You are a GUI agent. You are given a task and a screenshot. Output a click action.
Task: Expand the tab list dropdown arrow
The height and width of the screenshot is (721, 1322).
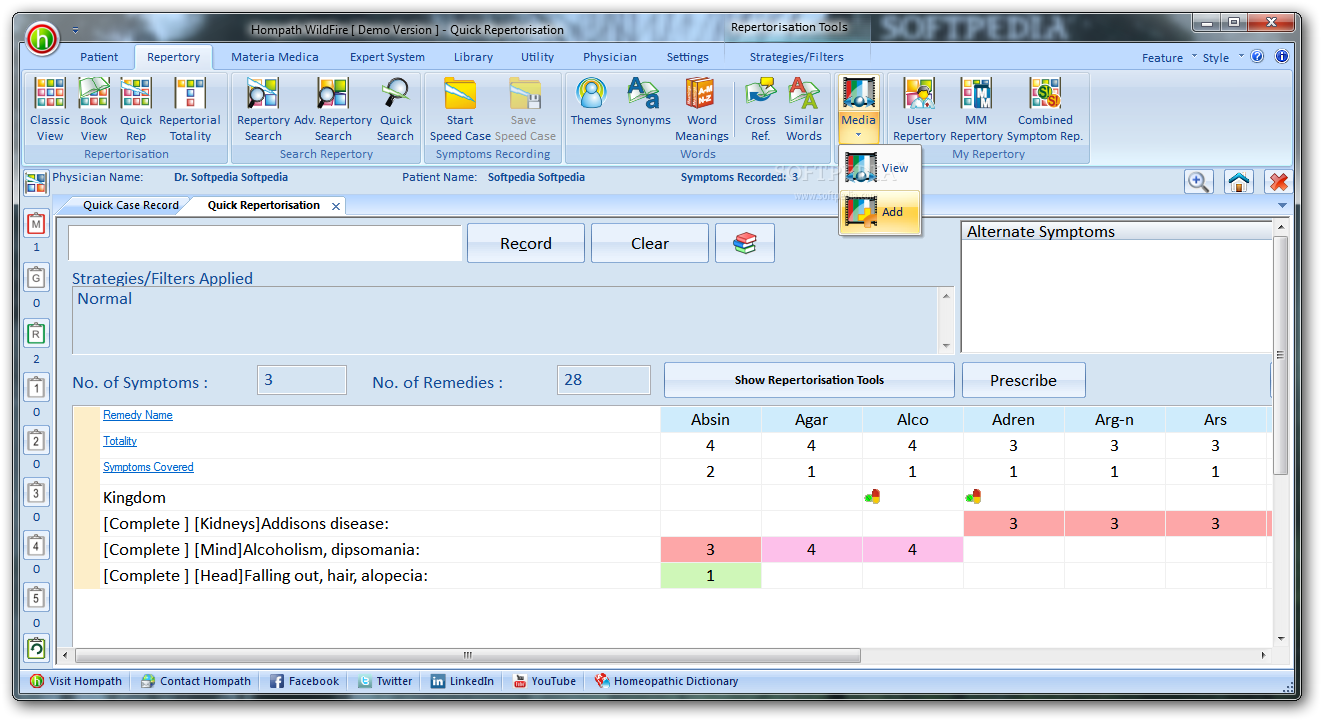tap(1283, 205)
